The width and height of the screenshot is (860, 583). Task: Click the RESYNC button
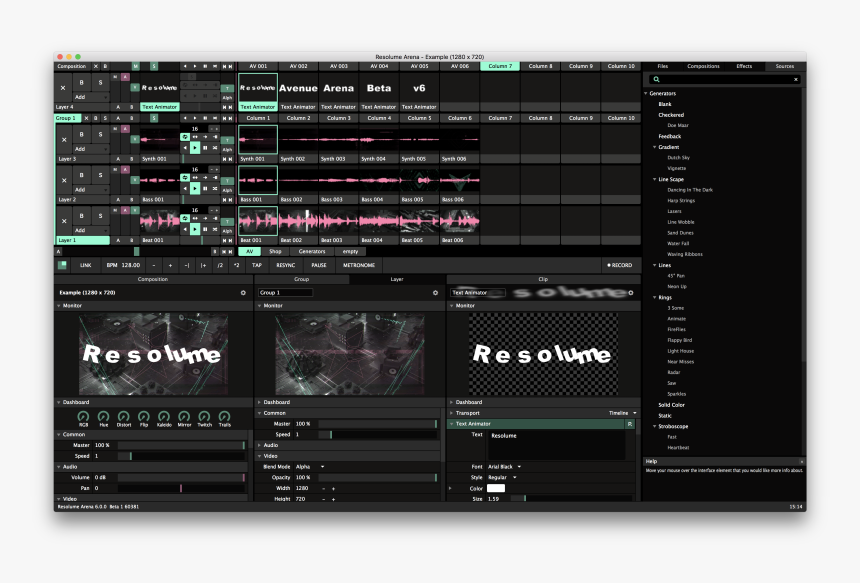tap(286, 265)
